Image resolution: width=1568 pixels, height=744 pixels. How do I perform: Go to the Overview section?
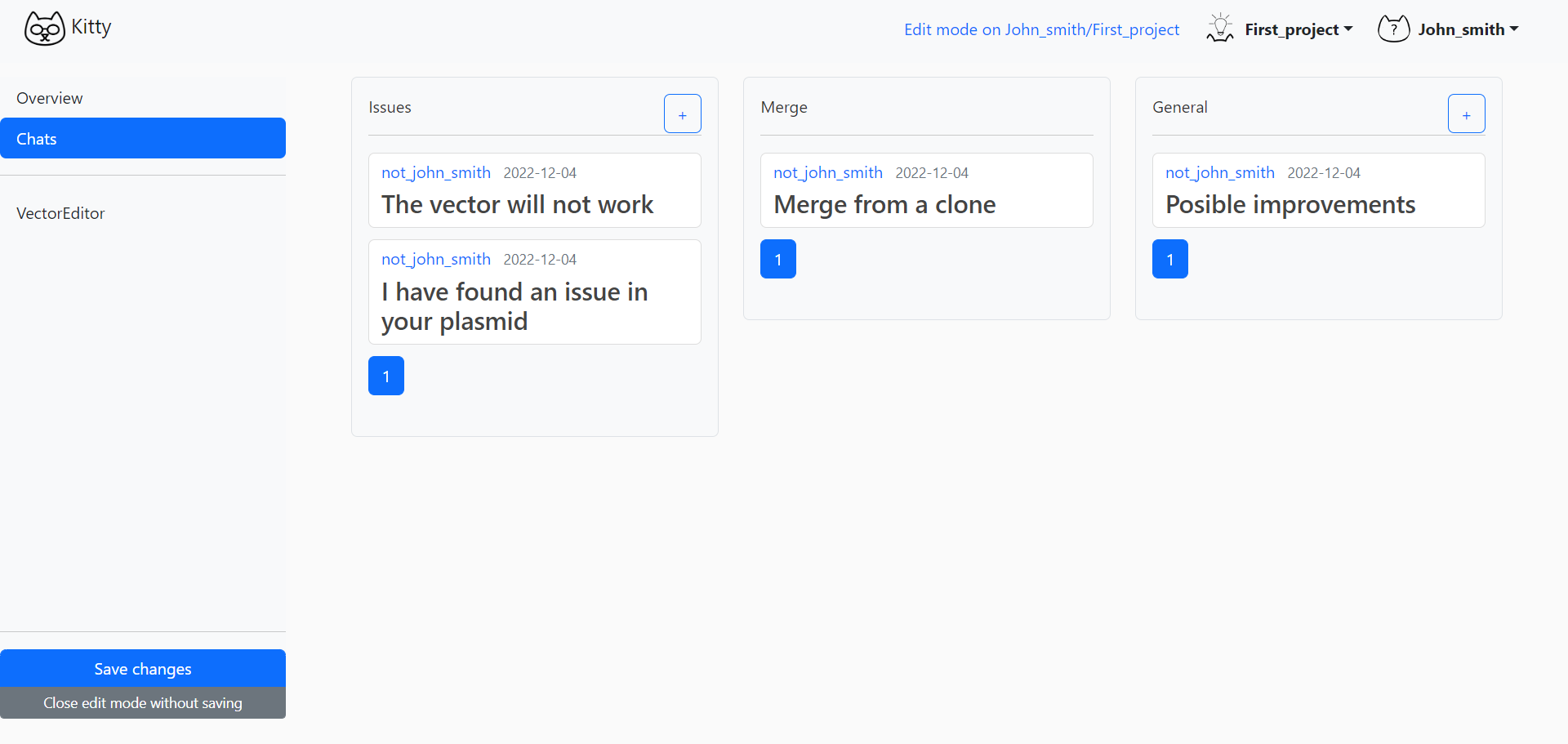(50, 98)
